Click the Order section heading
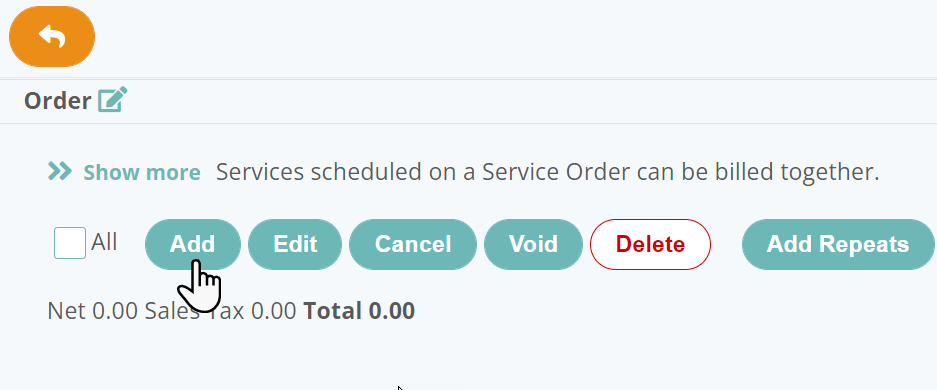 [x=57, y=101]
